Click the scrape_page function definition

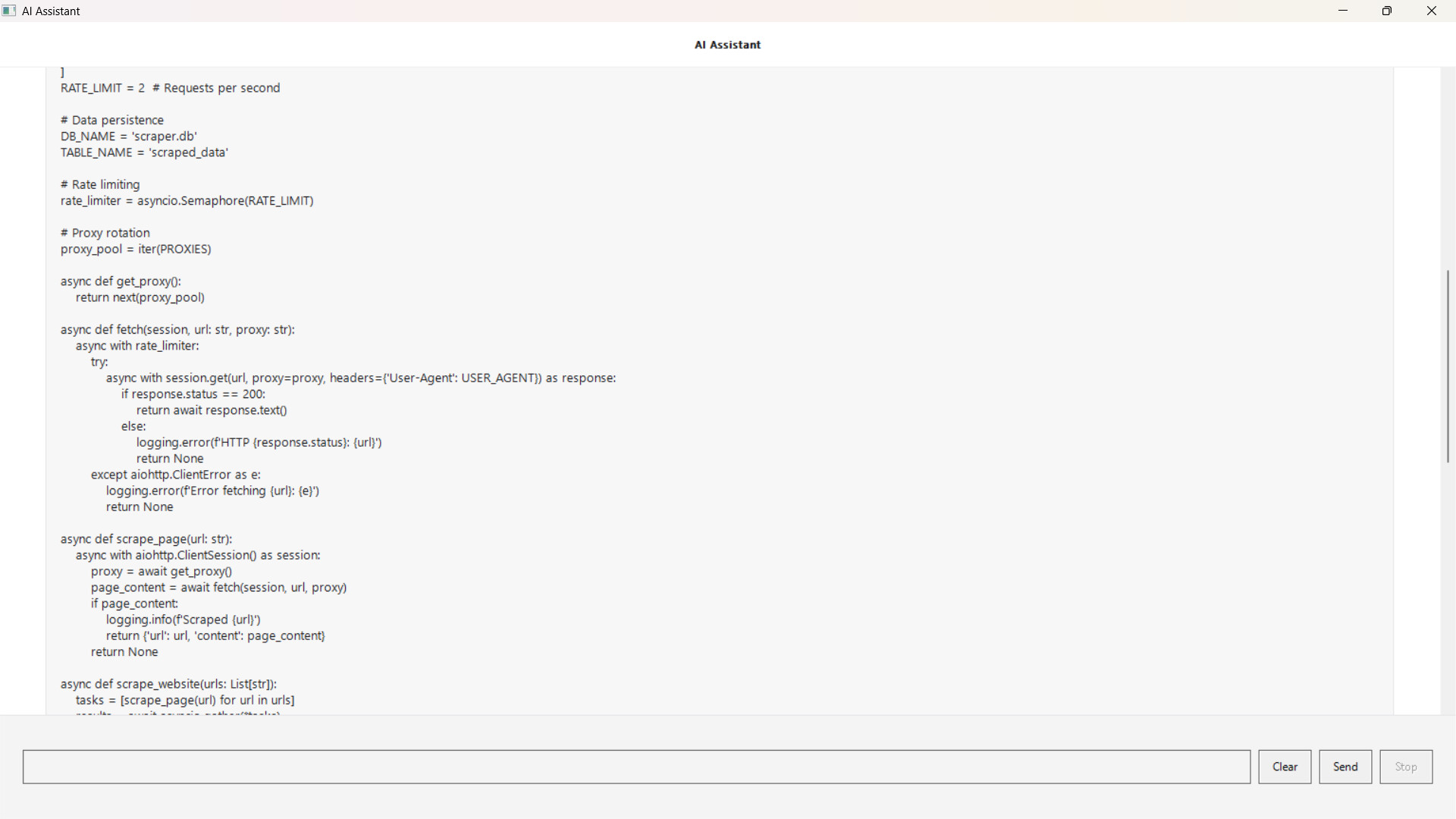click(x=146, y=539)
